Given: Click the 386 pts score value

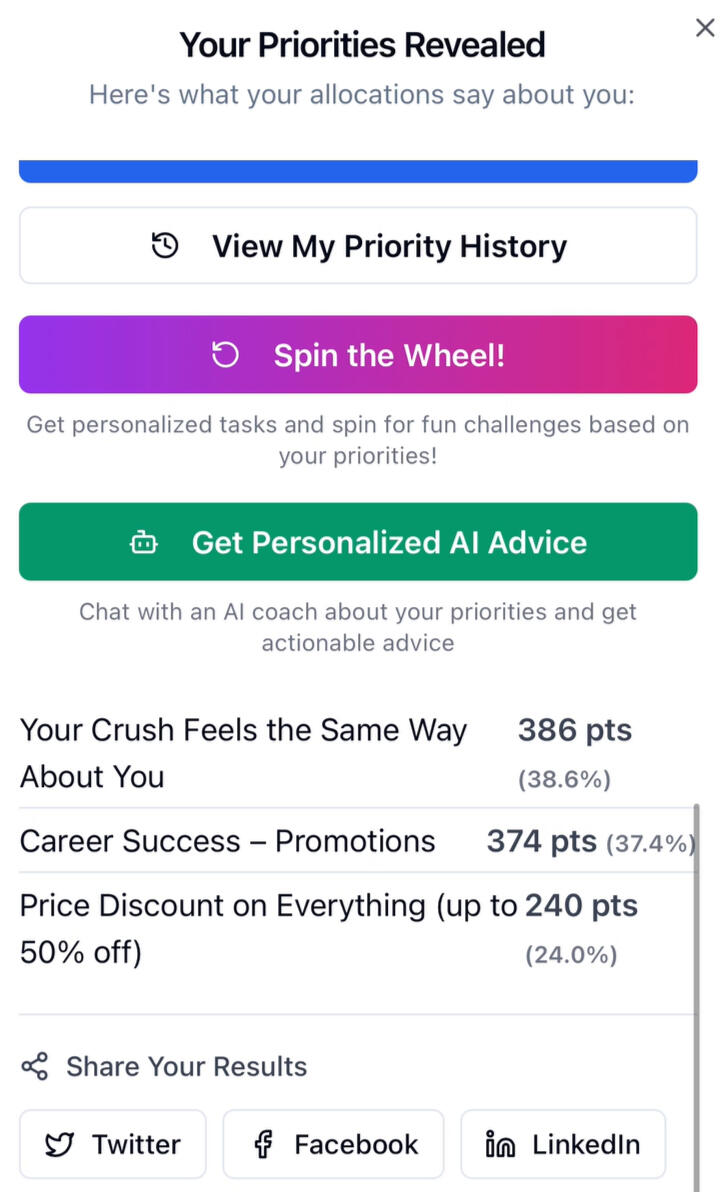Looking at the screenshot, I should [x=574, y=731].
